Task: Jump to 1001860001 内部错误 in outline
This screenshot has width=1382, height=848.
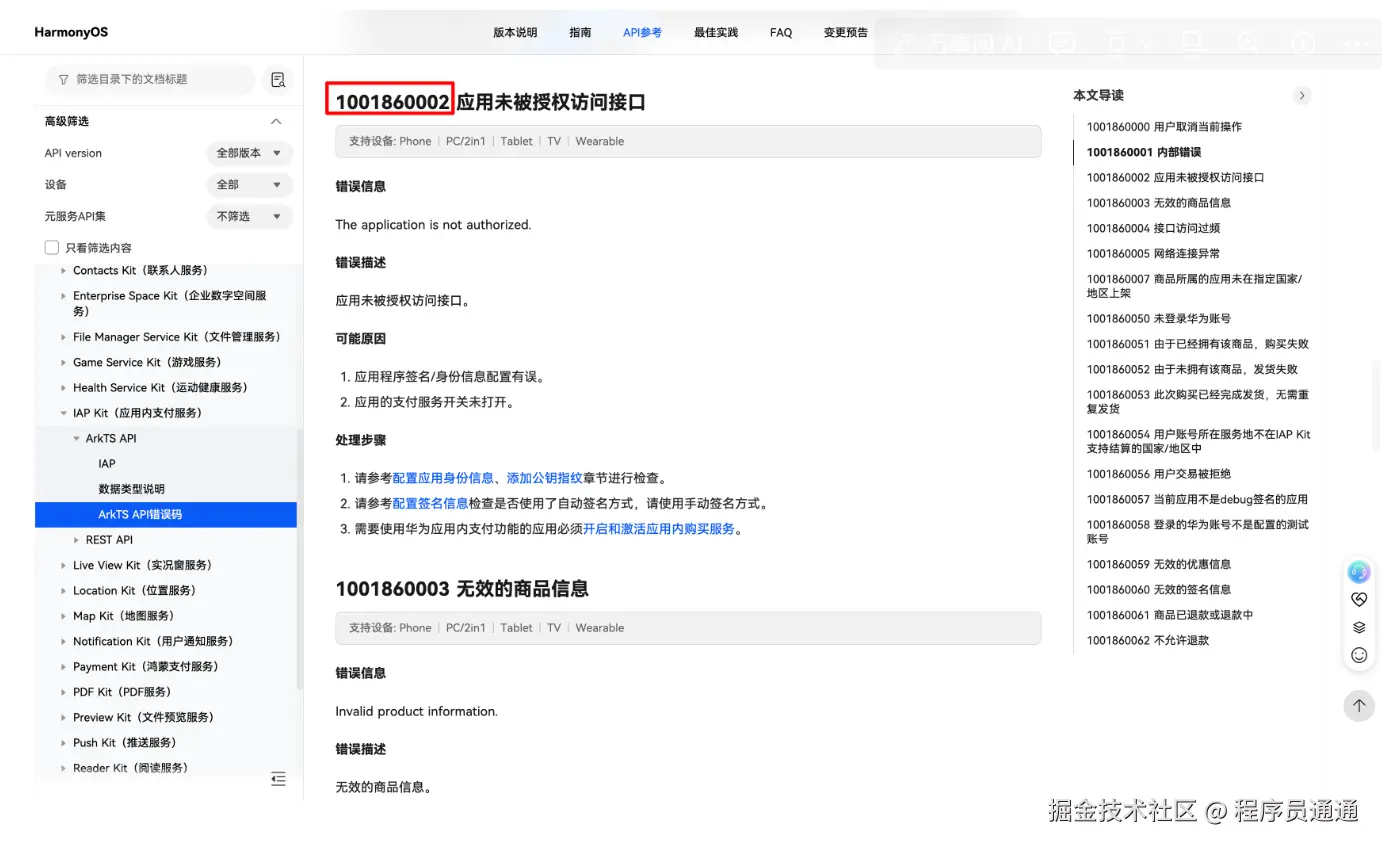Action: (1144, 152)
